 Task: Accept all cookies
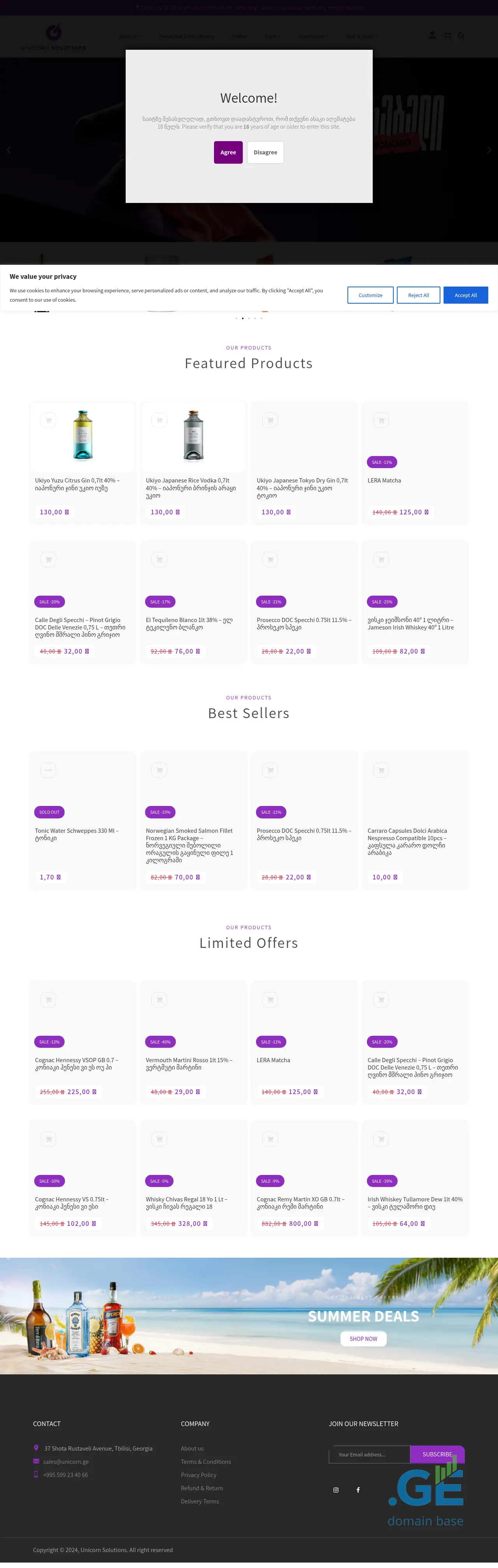[x=465, y=295]
